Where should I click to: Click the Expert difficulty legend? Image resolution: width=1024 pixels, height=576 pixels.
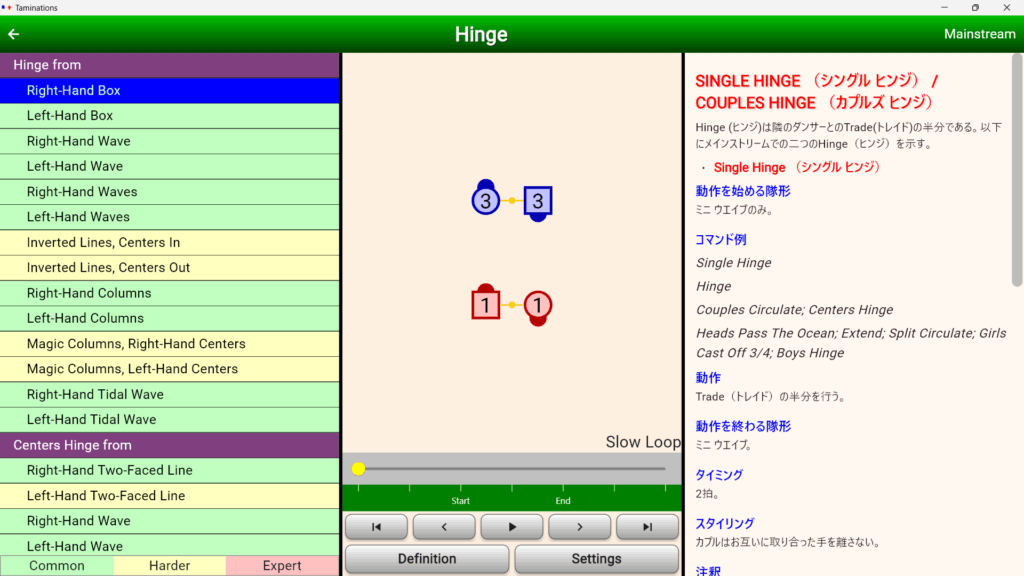coord(282,566)
